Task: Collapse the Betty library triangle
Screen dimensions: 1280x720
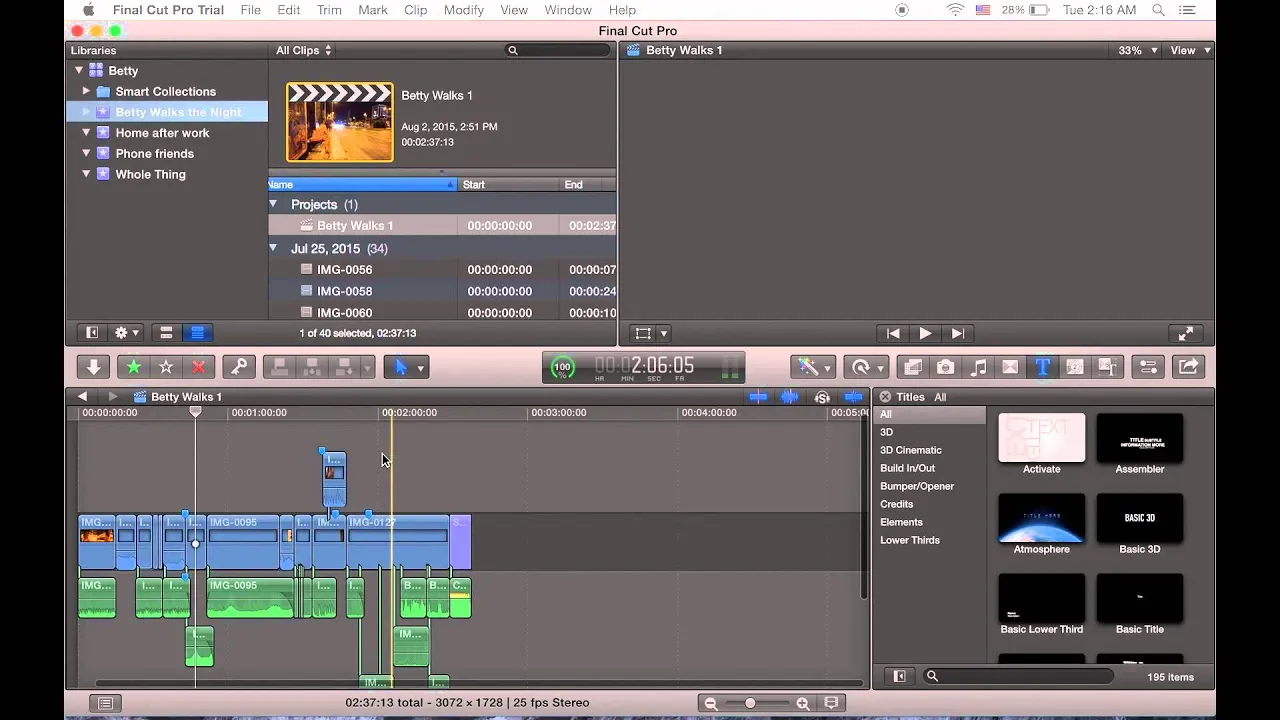Action: click(x=79, y=70)
